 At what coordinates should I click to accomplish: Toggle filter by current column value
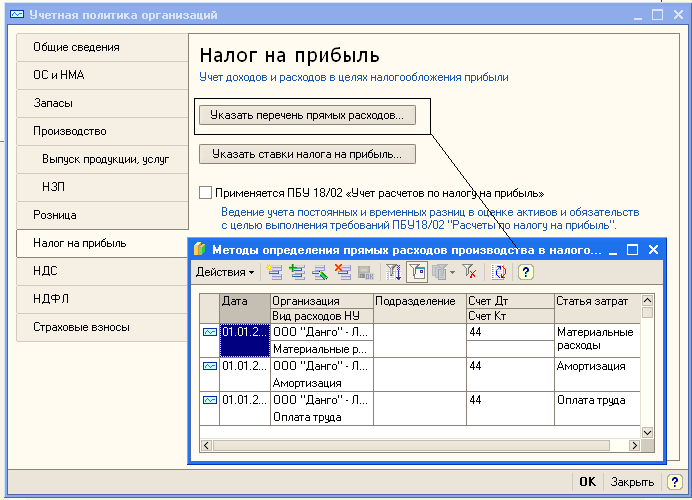coord(416,272)
